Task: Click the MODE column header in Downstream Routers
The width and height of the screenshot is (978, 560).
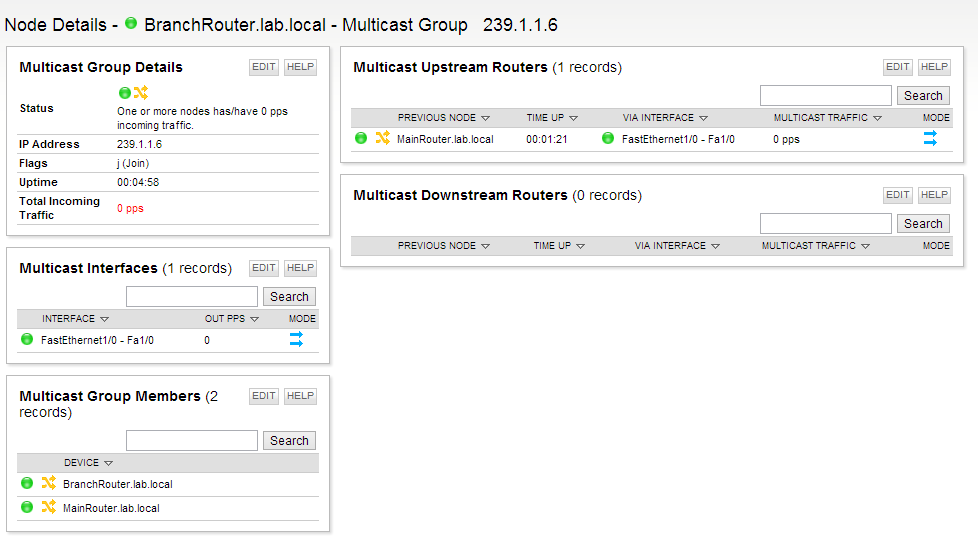Action: click(936, 246)
